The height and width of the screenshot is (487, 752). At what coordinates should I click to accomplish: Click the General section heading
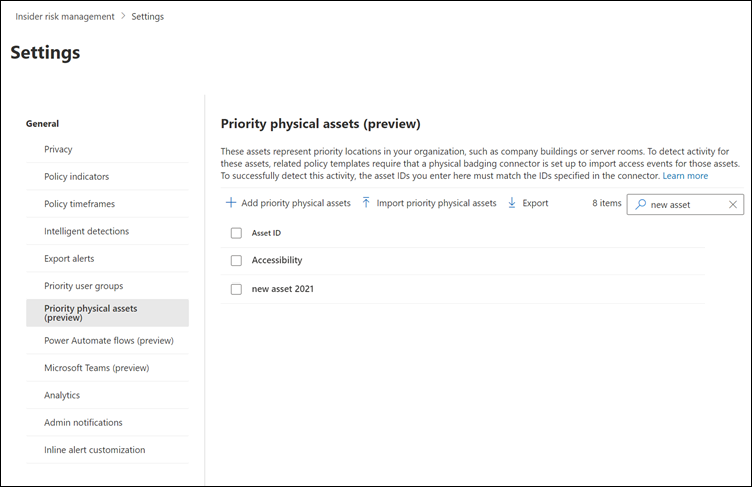click(42, 123)
